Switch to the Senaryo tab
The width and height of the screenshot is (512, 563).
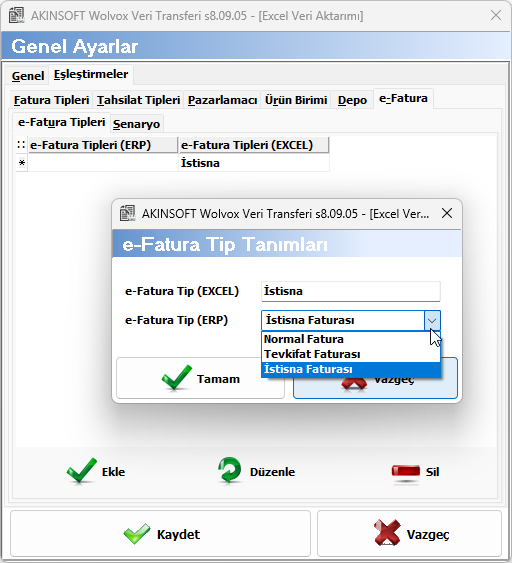coord(136,124)
